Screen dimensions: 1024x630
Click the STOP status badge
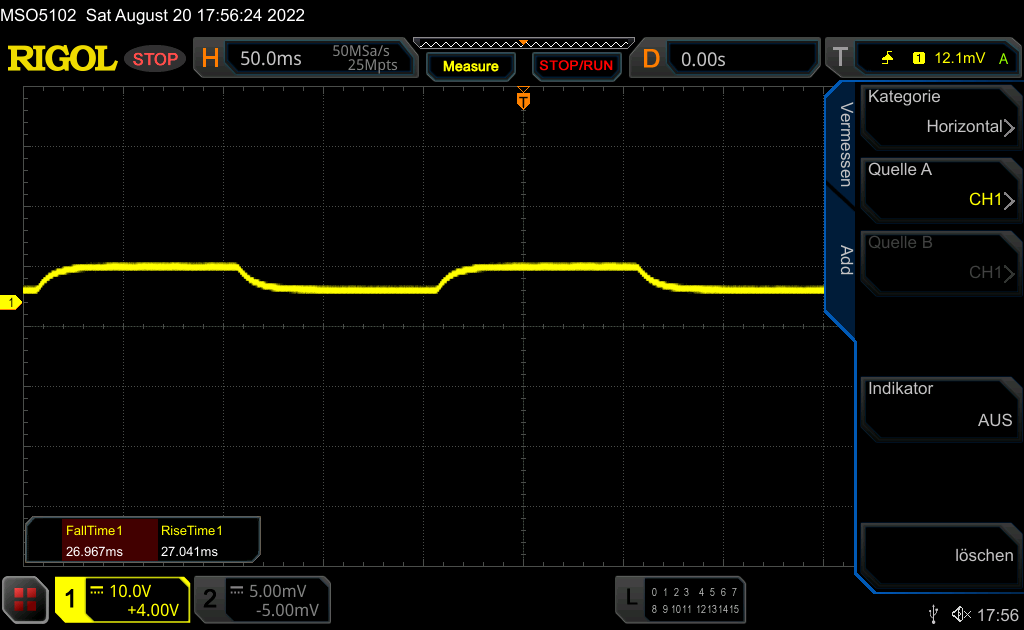[155, 59]
